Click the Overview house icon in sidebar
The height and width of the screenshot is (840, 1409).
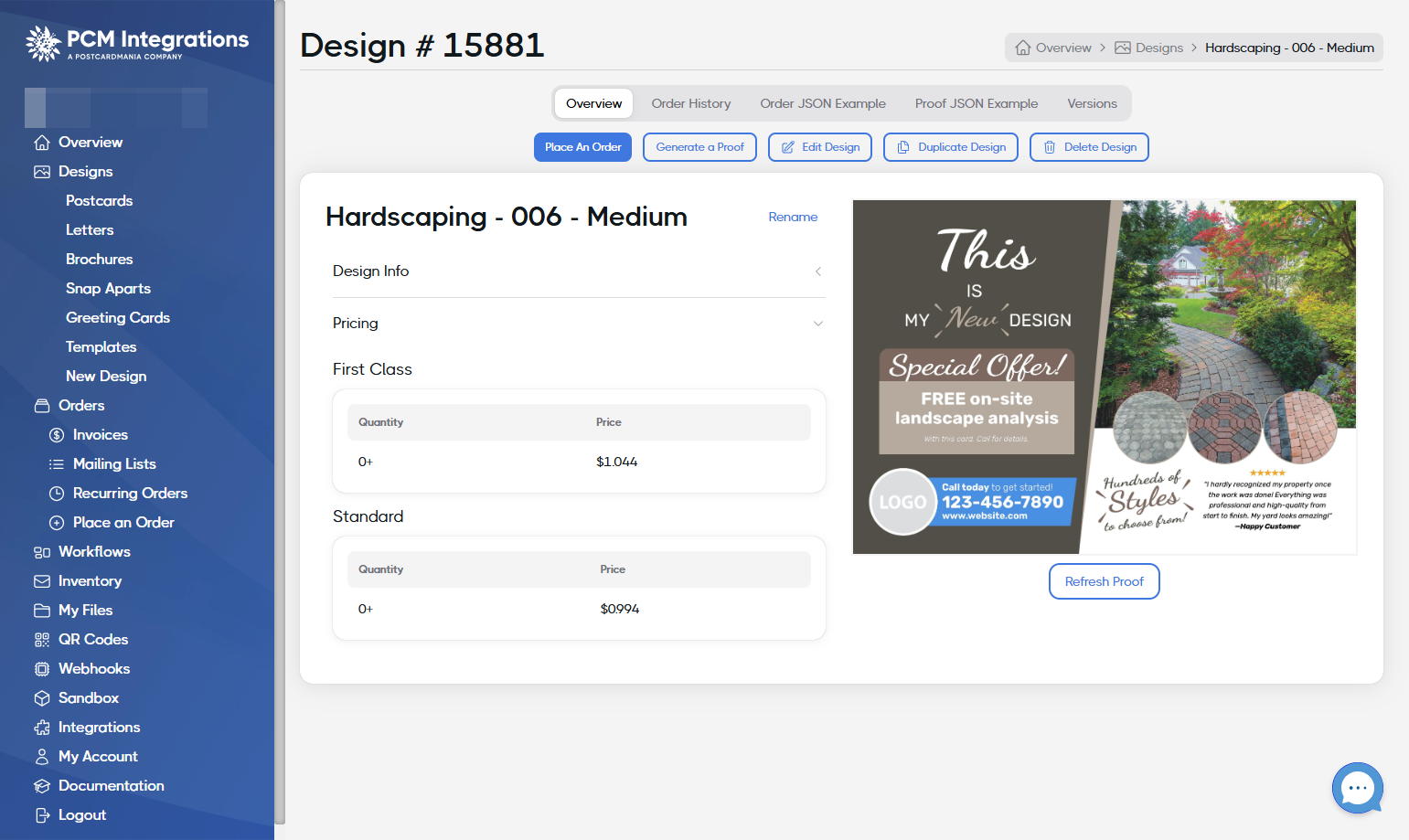click(x=42, y=143)
